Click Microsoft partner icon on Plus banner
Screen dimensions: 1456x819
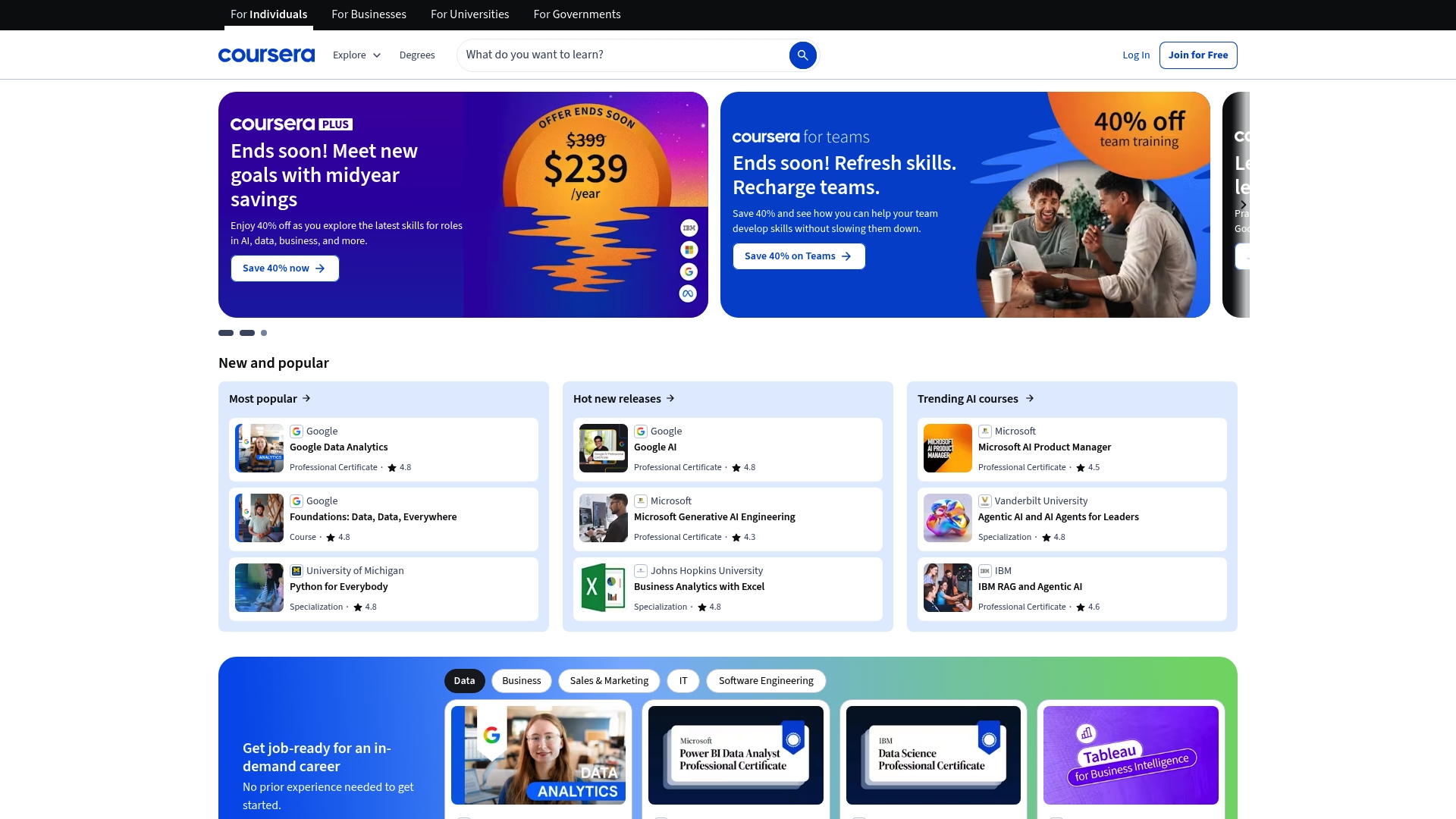click(689, 250)
